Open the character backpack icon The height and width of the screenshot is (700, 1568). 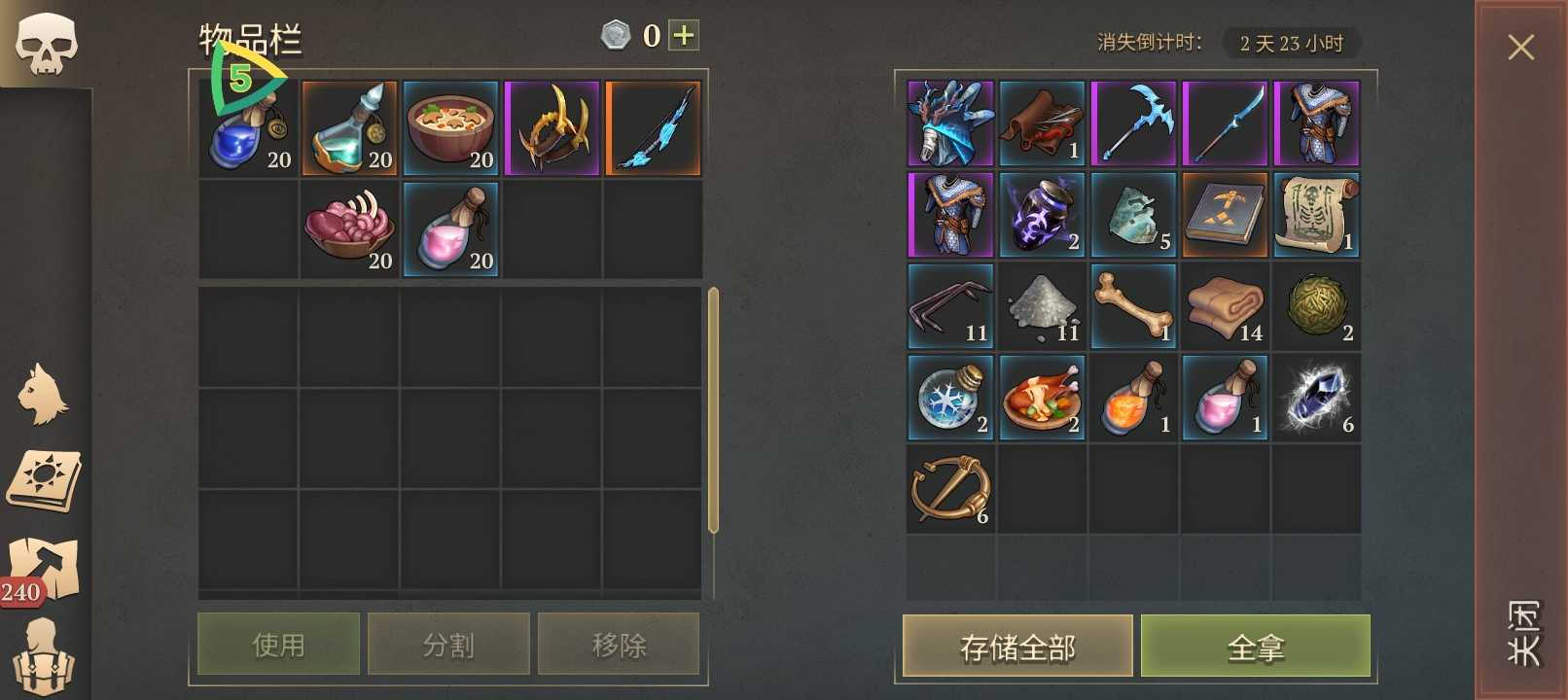pos(43,658)
